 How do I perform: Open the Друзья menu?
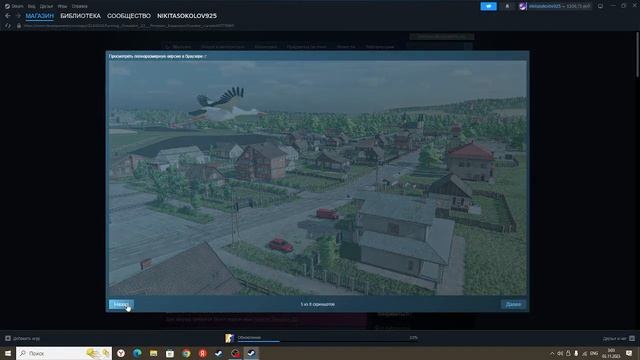click(46, 6)
